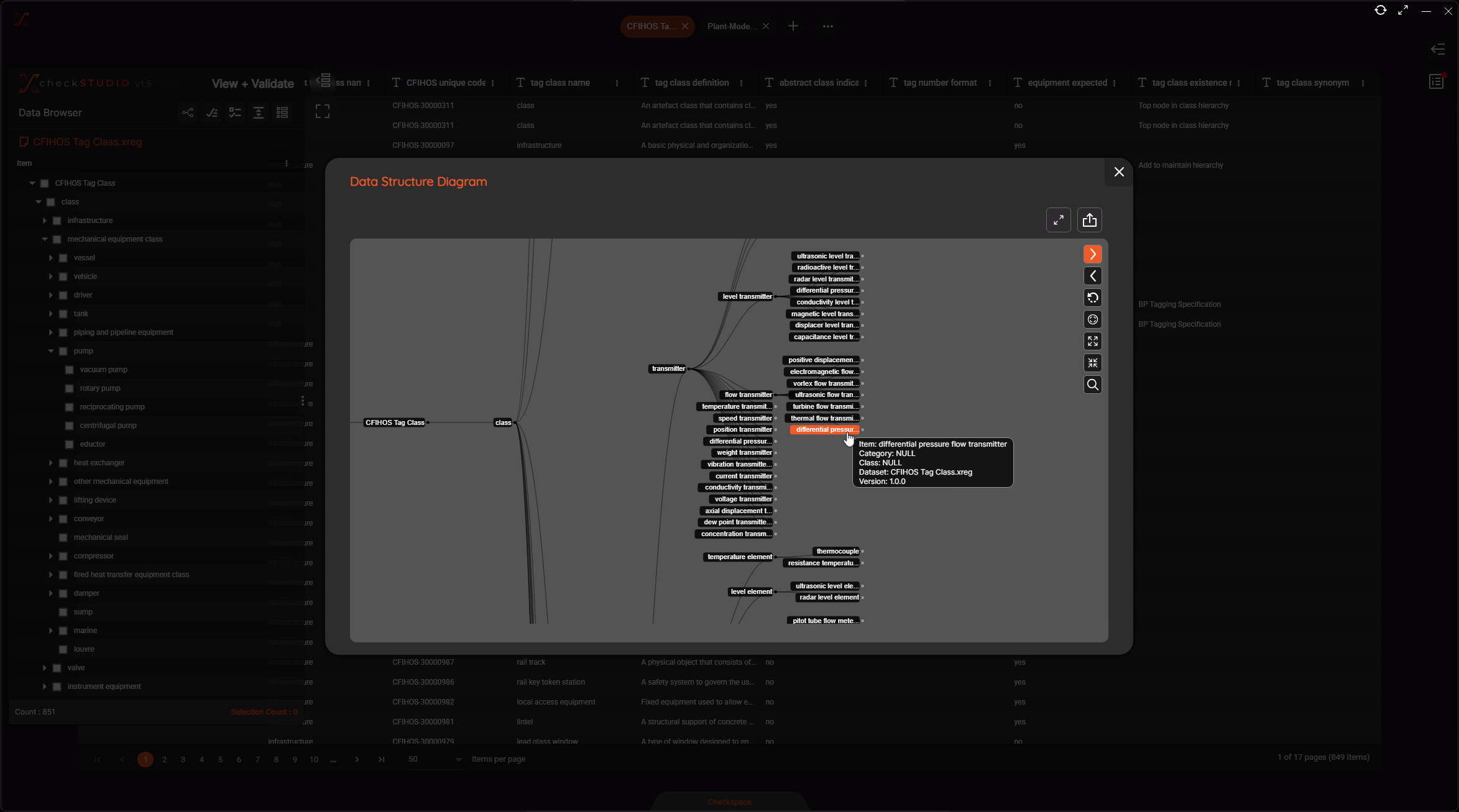Screen dimensions: 1459x812
Task: Check the infrastructure checkbox
Action: [x=57, y=221]
